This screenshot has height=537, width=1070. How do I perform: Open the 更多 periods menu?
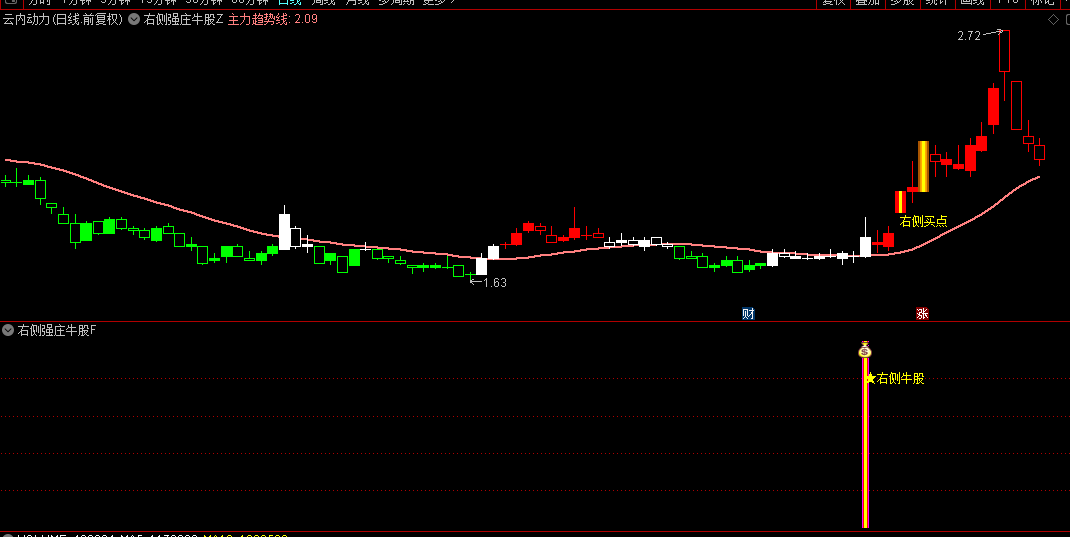[438, 2]
